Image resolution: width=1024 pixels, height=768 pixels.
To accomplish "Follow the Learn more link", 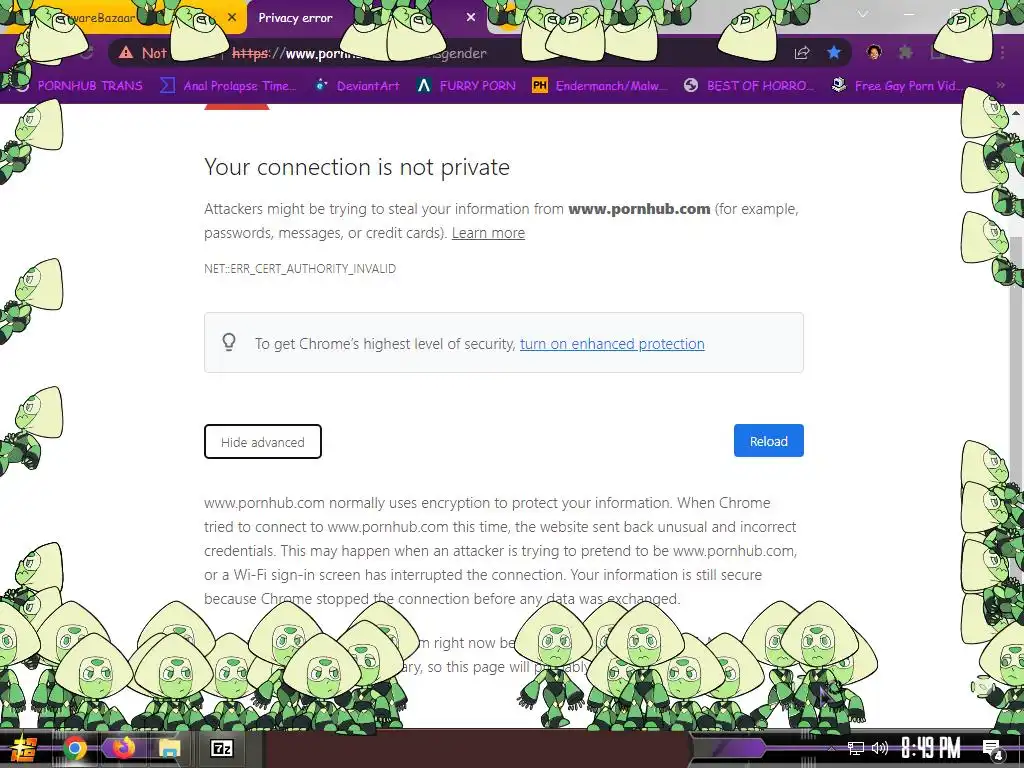I will [x=488, y=232].
